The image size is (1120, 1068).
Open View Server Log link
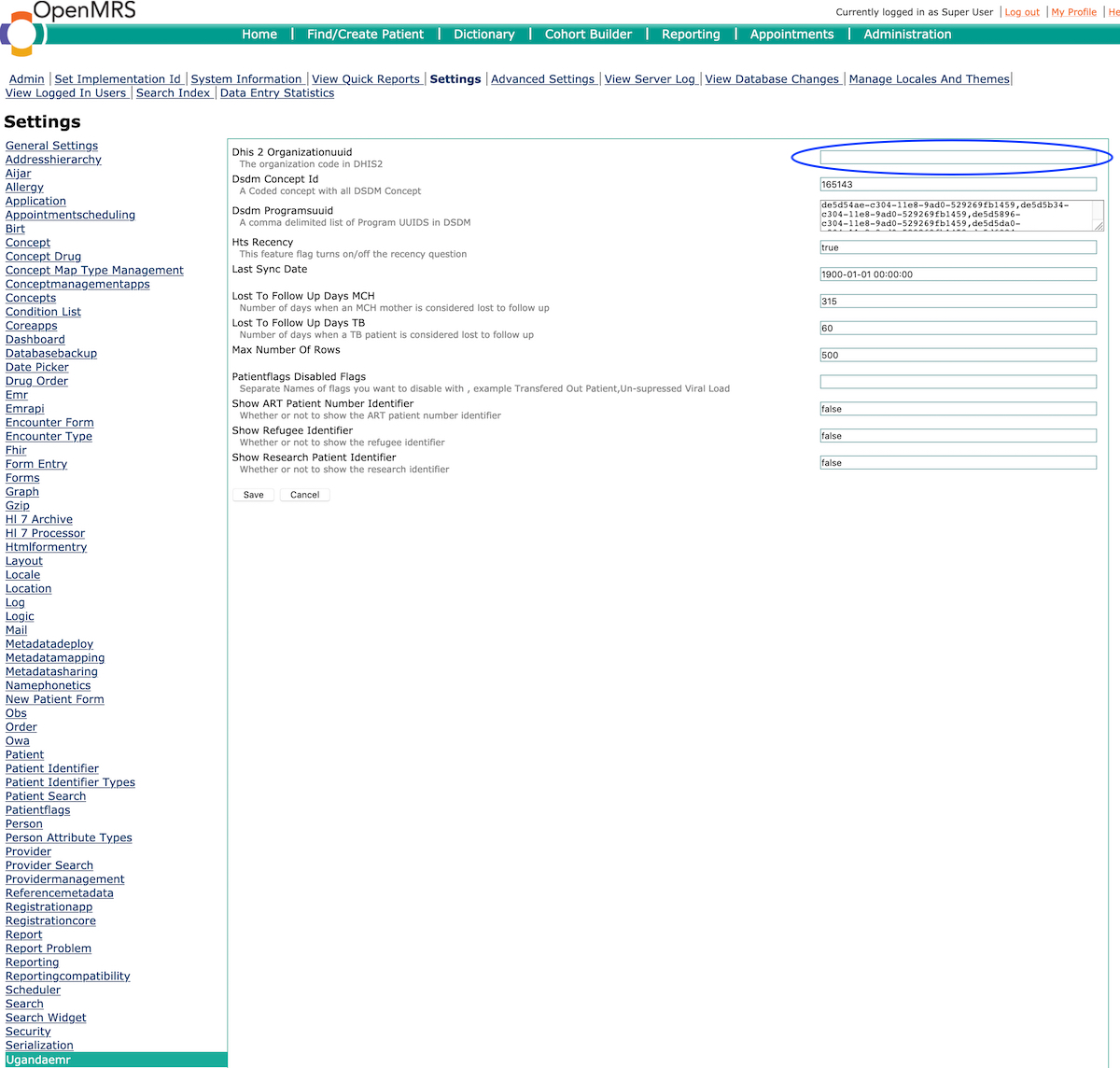tap(650, 79)
